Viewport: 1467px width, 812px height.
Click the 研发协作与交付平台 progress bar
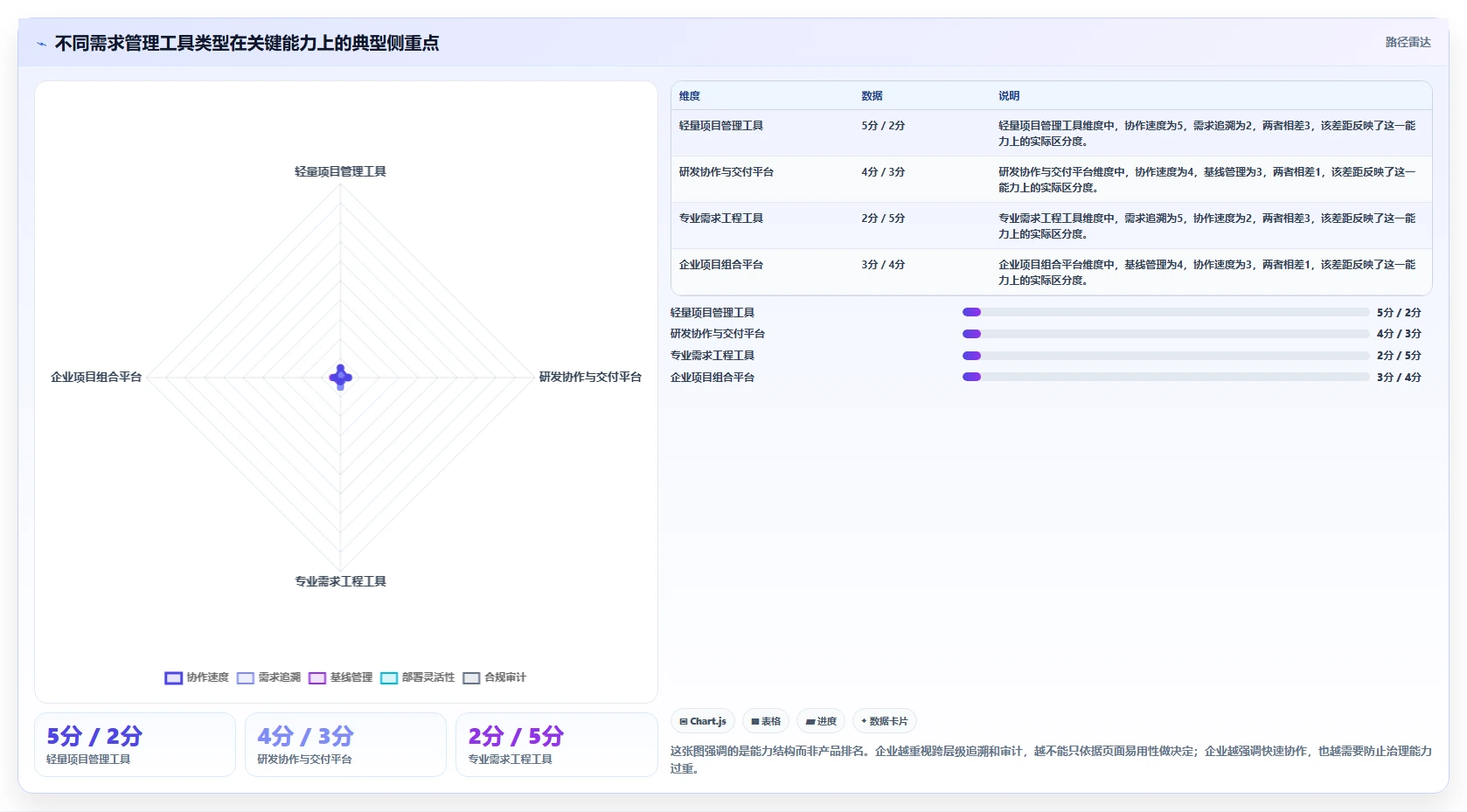point(1165,334)
